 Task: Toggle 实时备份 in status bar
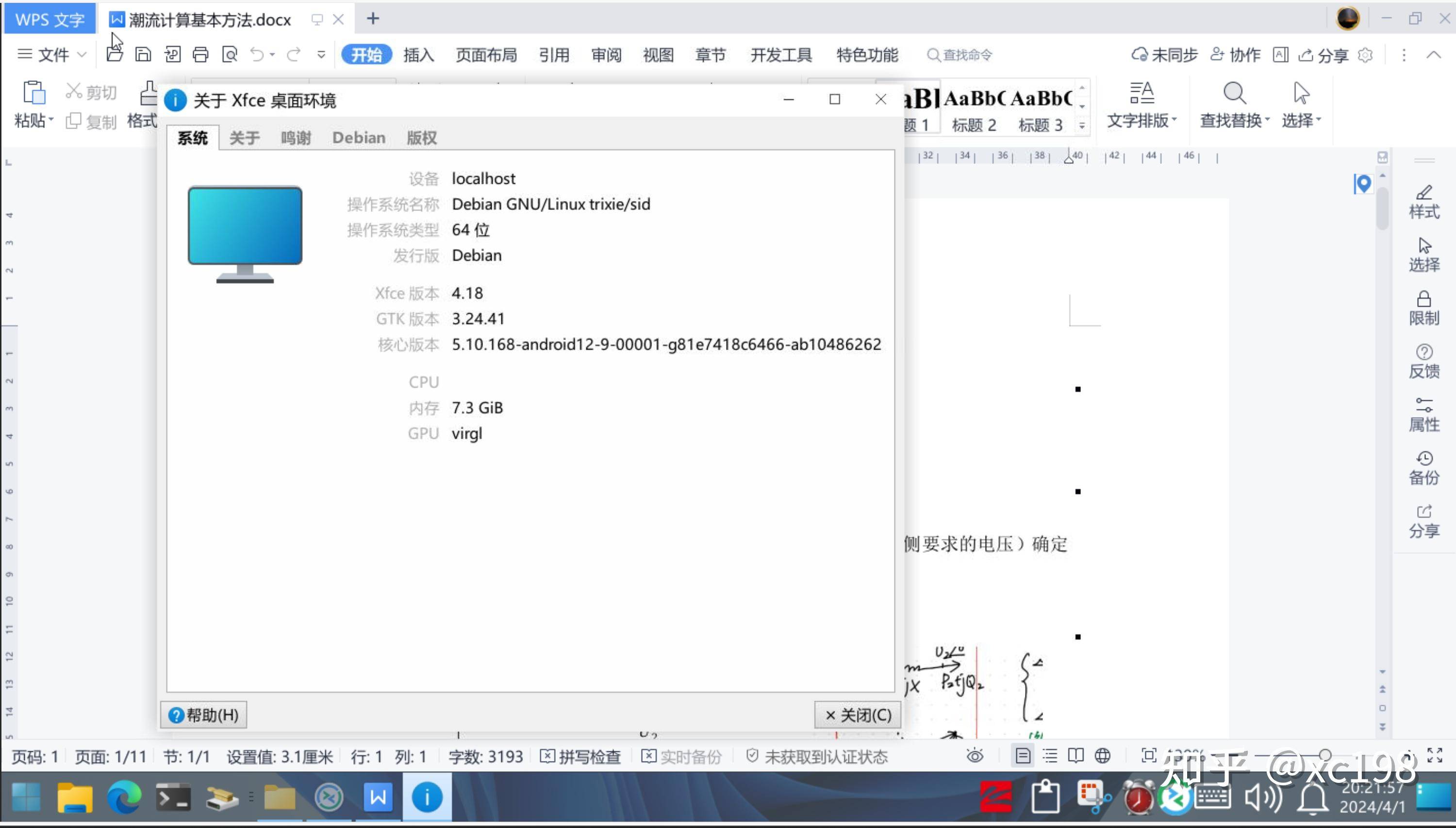681,756
